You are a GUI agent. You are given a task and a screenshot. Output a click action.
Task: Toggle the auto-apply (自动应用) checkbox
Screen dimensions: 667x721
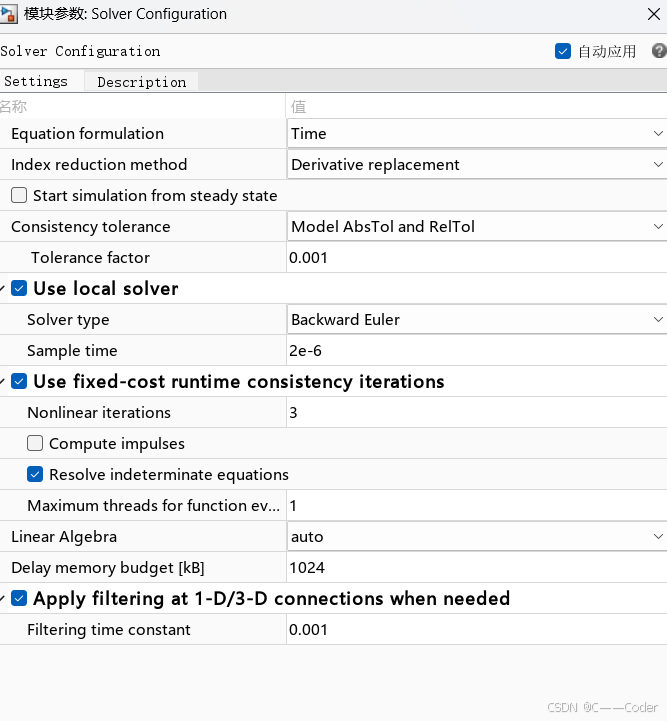click(x=563, y=51)
